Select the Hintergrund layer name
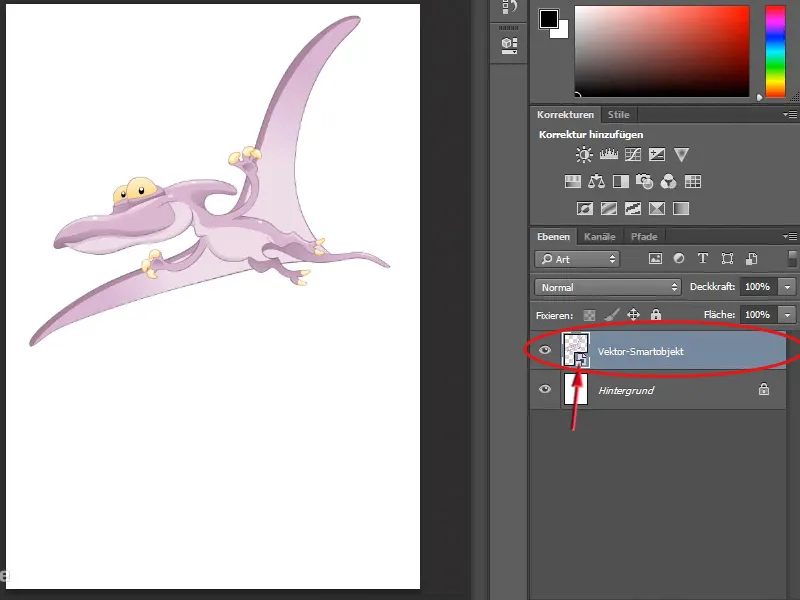Screen dimensions: 800x600 click(626, 391)
